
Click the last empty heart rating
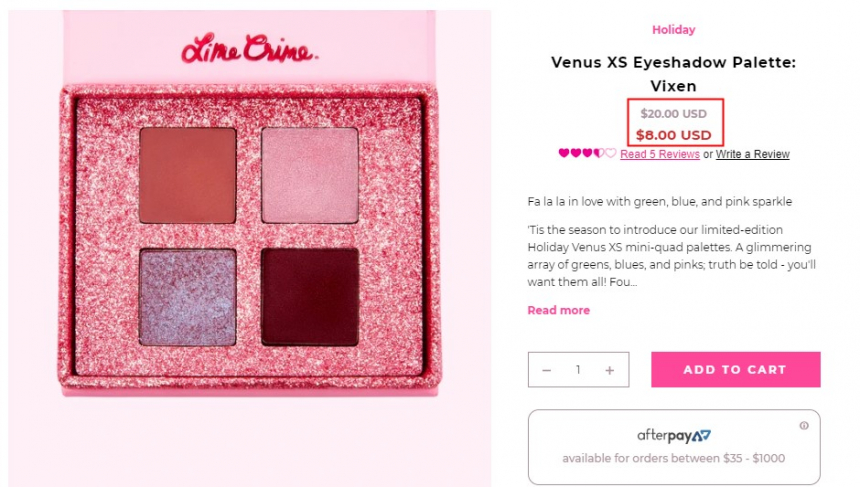point(610,153)
